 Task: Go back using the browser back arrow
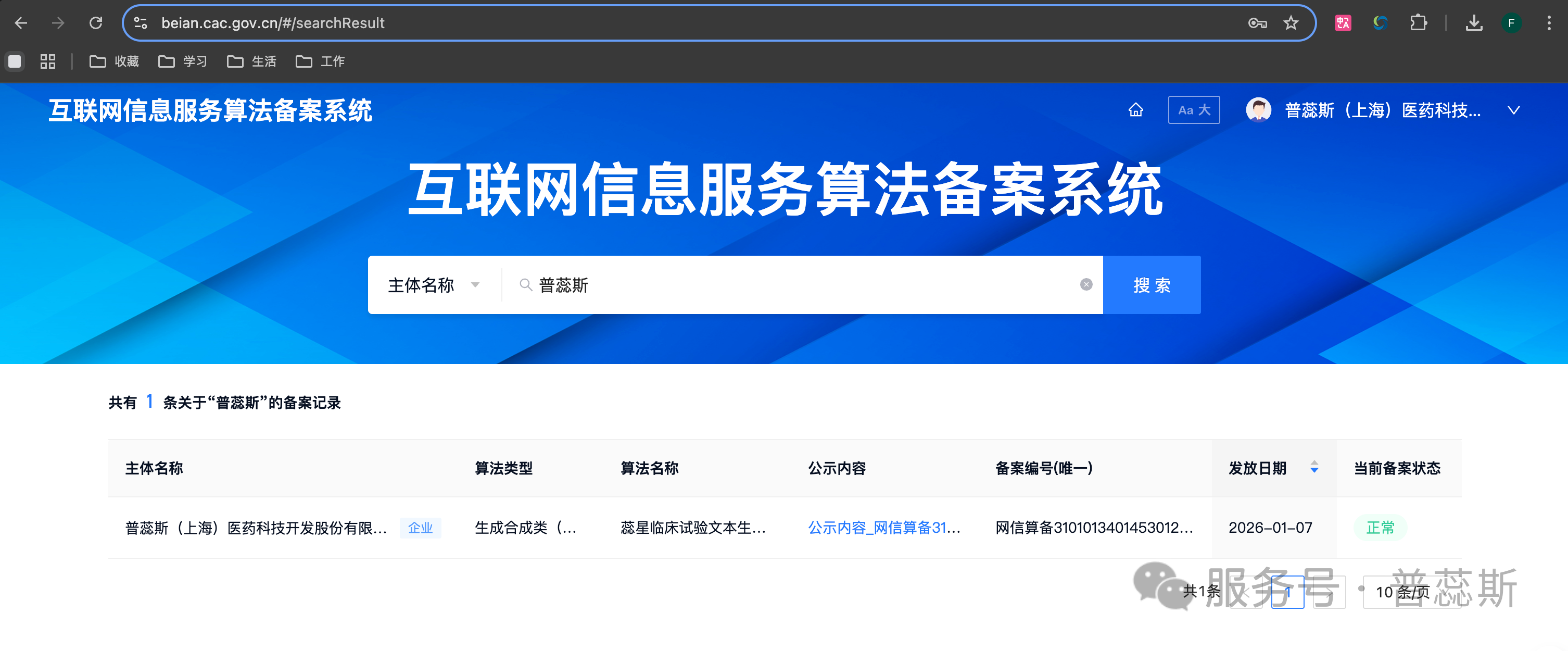[22, 22]
